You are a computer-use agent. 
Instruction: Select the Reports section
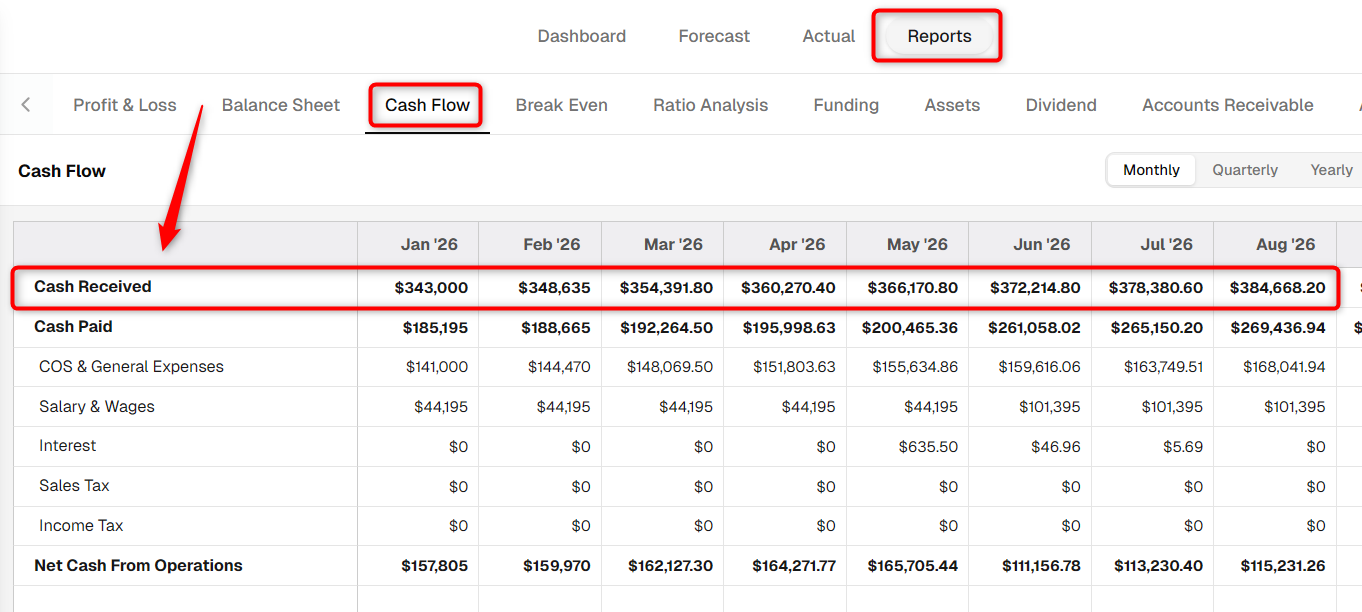(939, 36)
